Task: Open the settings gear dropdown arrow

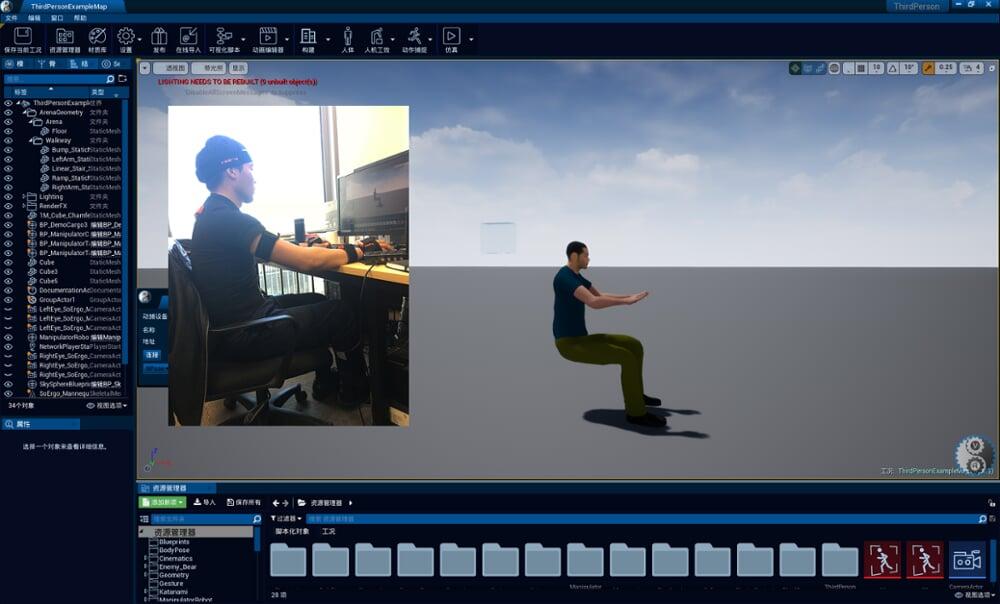Action: [141, 40]
